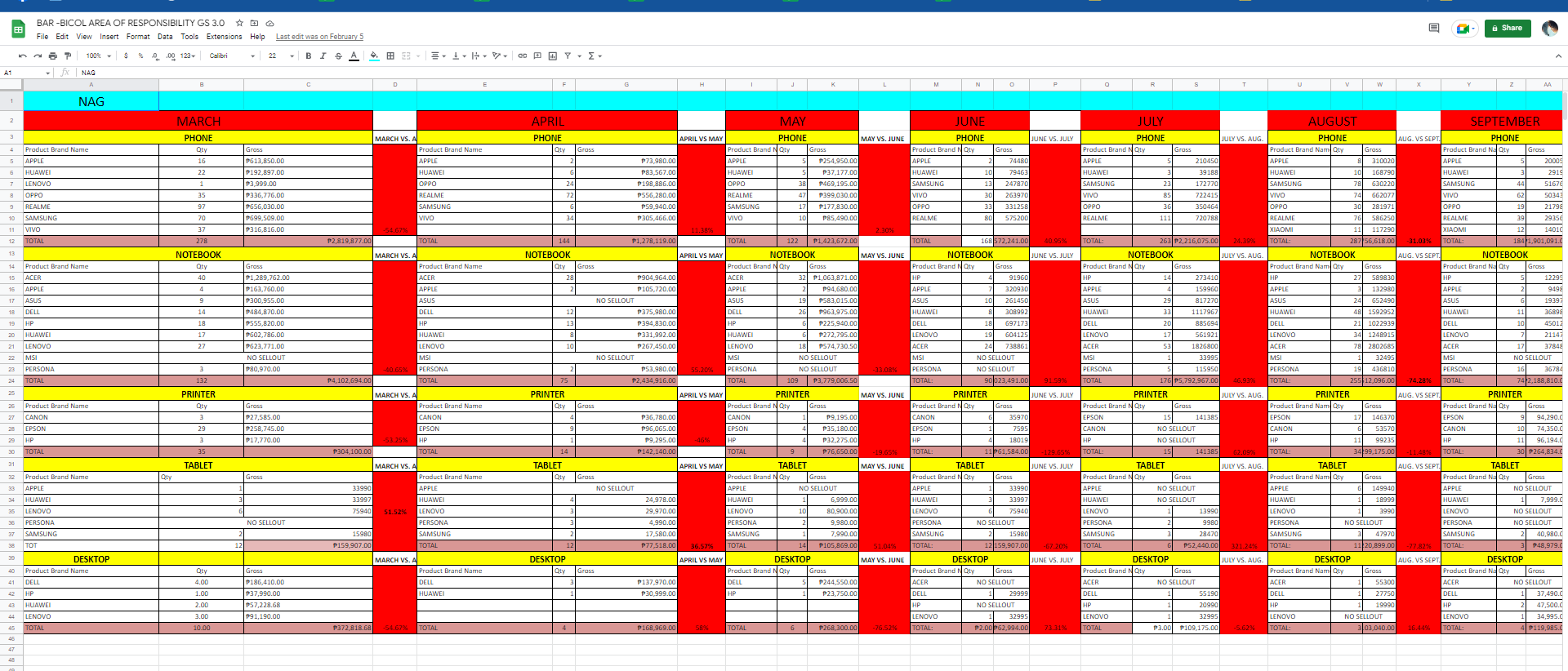
Task: Increase decimal places
Action: [x=171, y=56]
